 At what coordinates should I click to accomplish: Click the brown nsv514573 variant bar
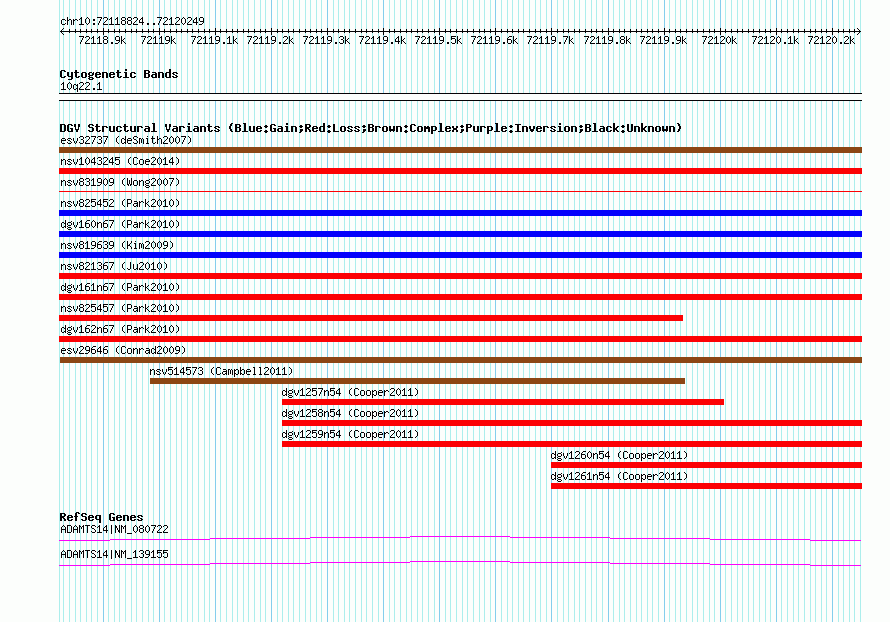417,381
